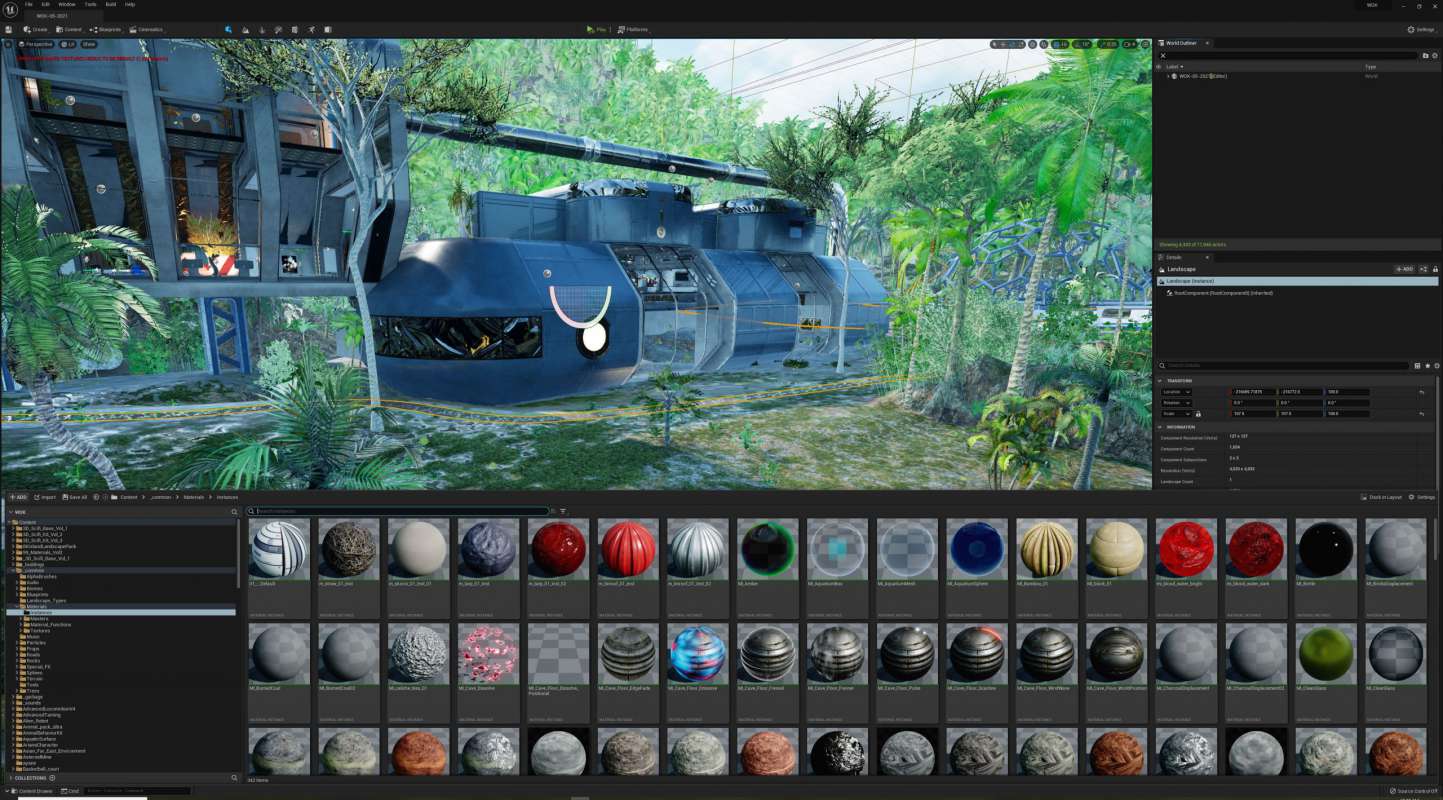Switch to Brush Editing mode icon
The height and width of the screenshot is (800, 1443).
pyautogui.click(x=327, y=30)
